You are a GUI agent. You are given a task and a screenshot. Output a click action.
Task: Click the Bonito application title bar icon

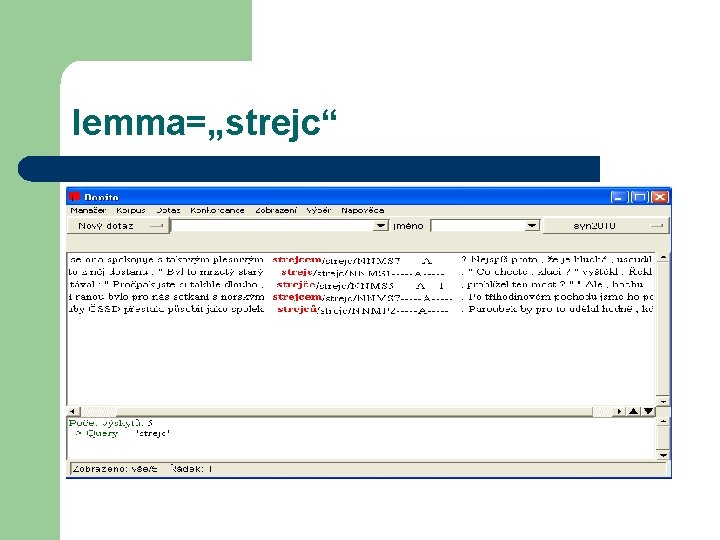(74, 197)
